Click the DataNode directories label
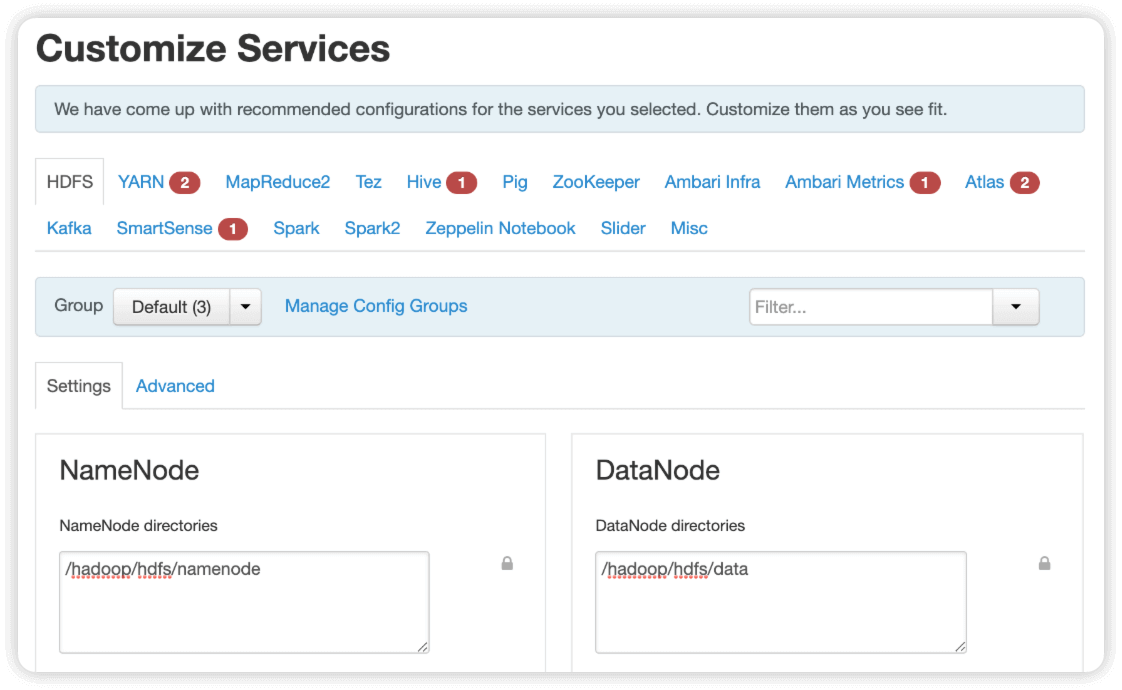The width and height of the screenshot is (1122, 690). [670, 525]
